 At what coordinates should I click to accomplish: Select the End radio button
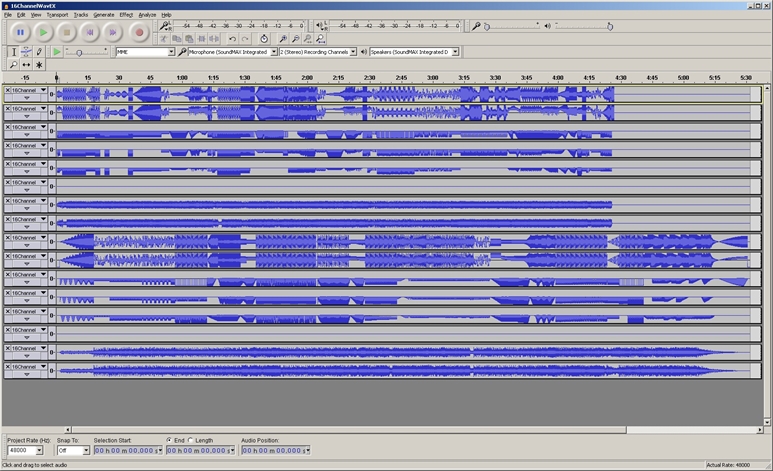tap(169, 440)
